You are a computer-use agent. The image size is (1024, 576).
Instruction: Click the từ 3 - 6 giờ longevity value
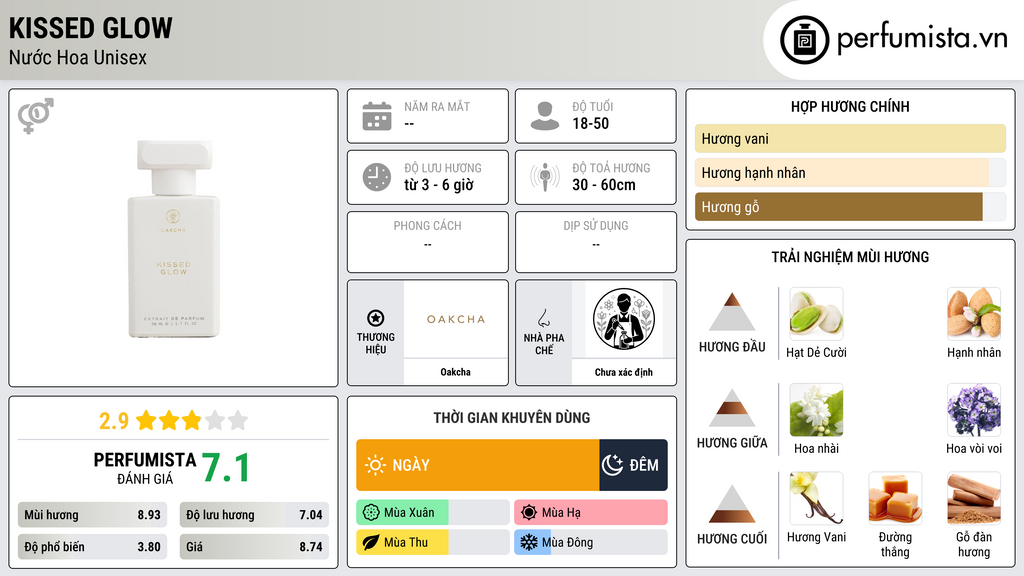pos(438,185)
